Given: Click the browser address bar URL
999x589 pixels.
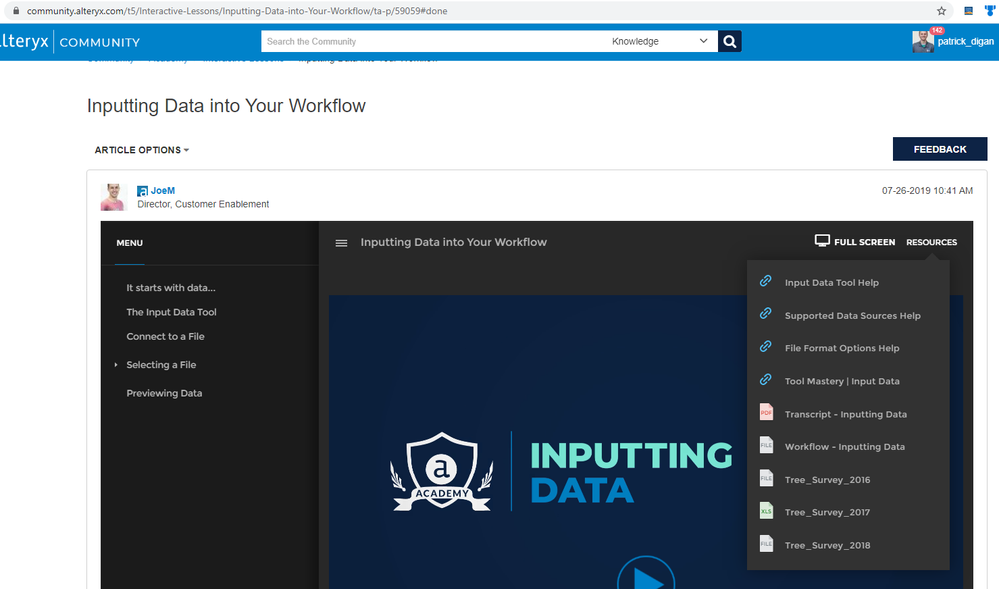Looking at the screenshot, I should (x=237, y=11).
